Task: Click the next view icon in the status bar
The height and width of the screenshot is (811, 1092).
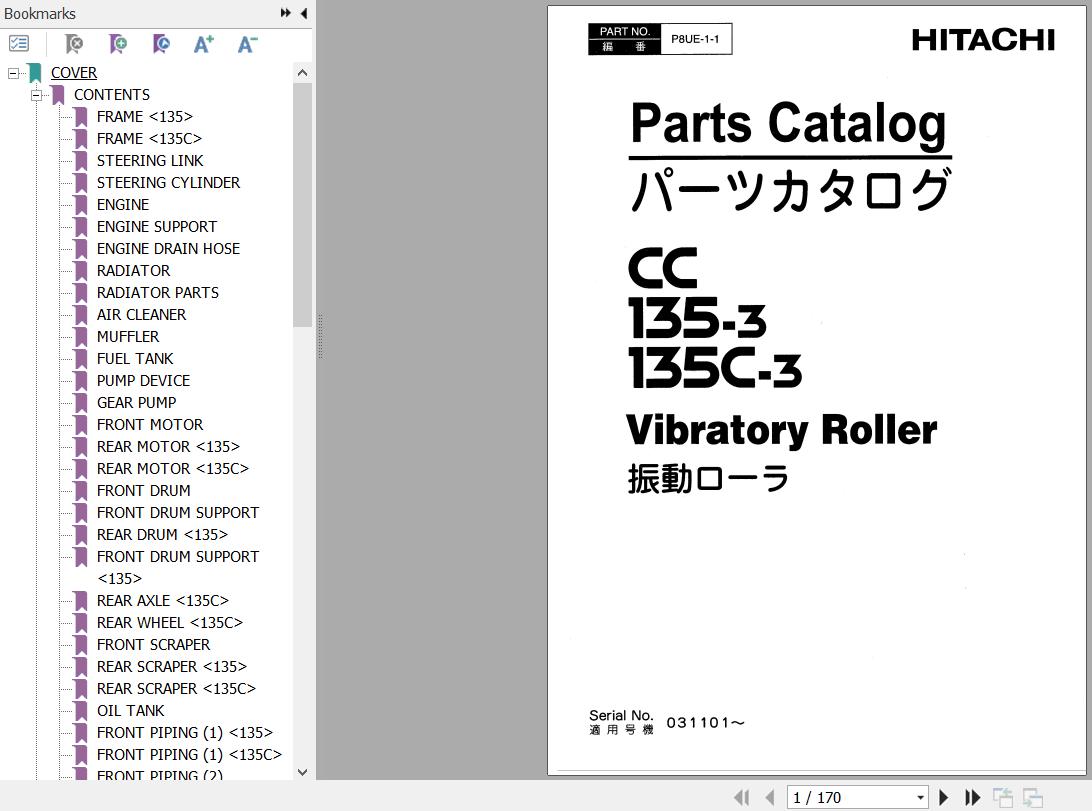Action: pyautogui.click(x=1033, y=797)
